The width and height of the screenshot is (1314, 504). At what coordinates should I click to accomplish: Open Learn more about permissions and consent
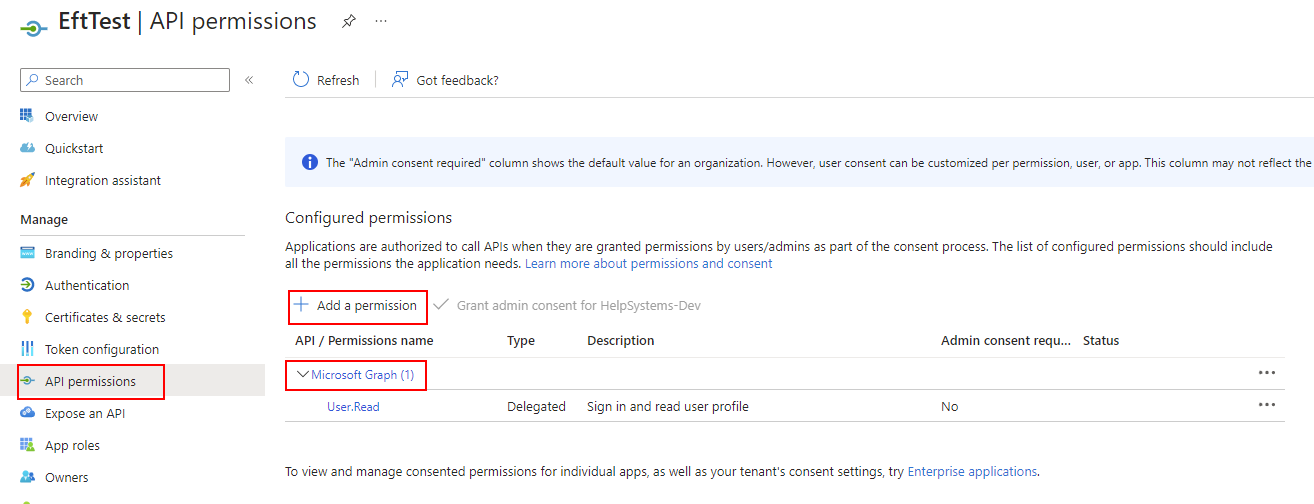pyautogui.click(x=648, y=264)
